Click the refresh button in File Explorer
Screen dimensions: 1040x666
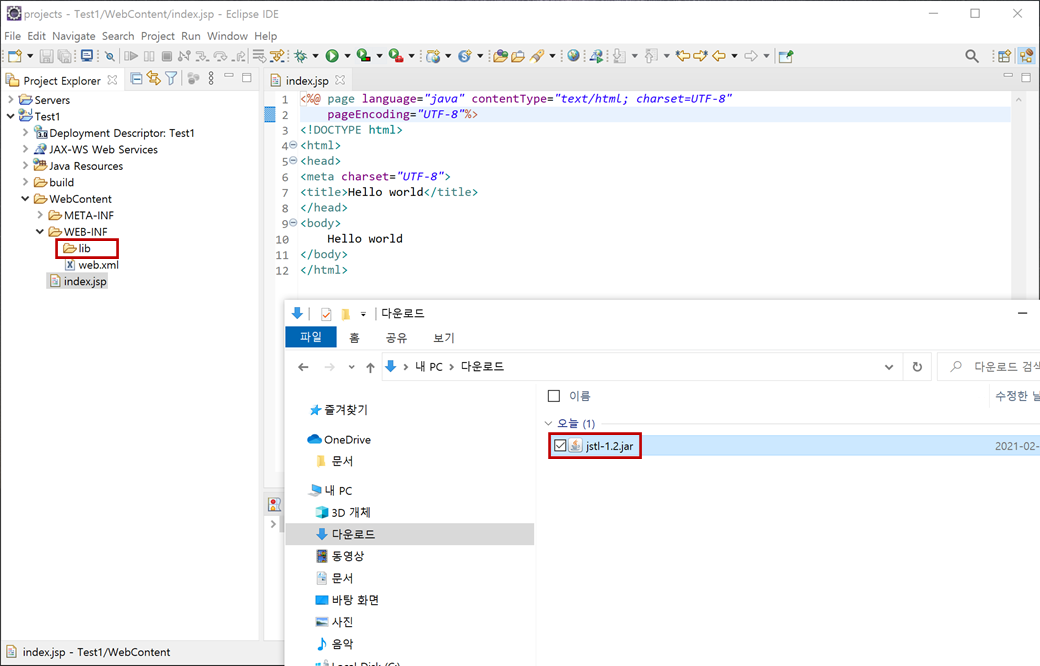click(917, 366)
